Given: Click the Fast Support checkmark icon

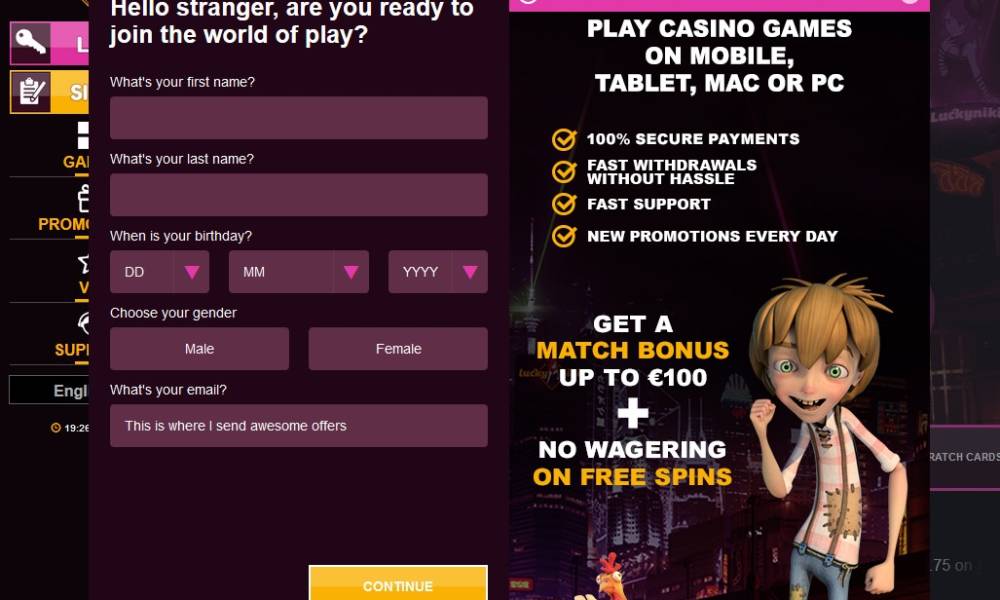Looking at the screenshot, I should pyautogui.click(x=564, y=204).
